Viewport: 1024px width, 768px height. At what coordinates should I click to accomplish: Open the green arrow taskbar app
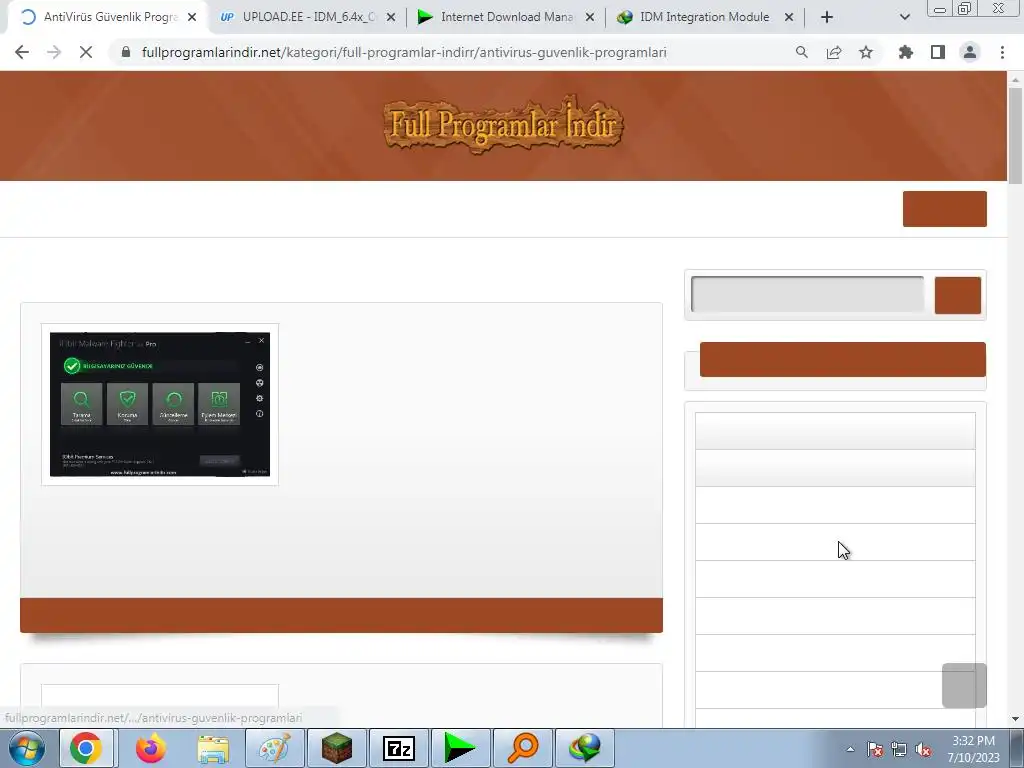(x=460, y=748)
